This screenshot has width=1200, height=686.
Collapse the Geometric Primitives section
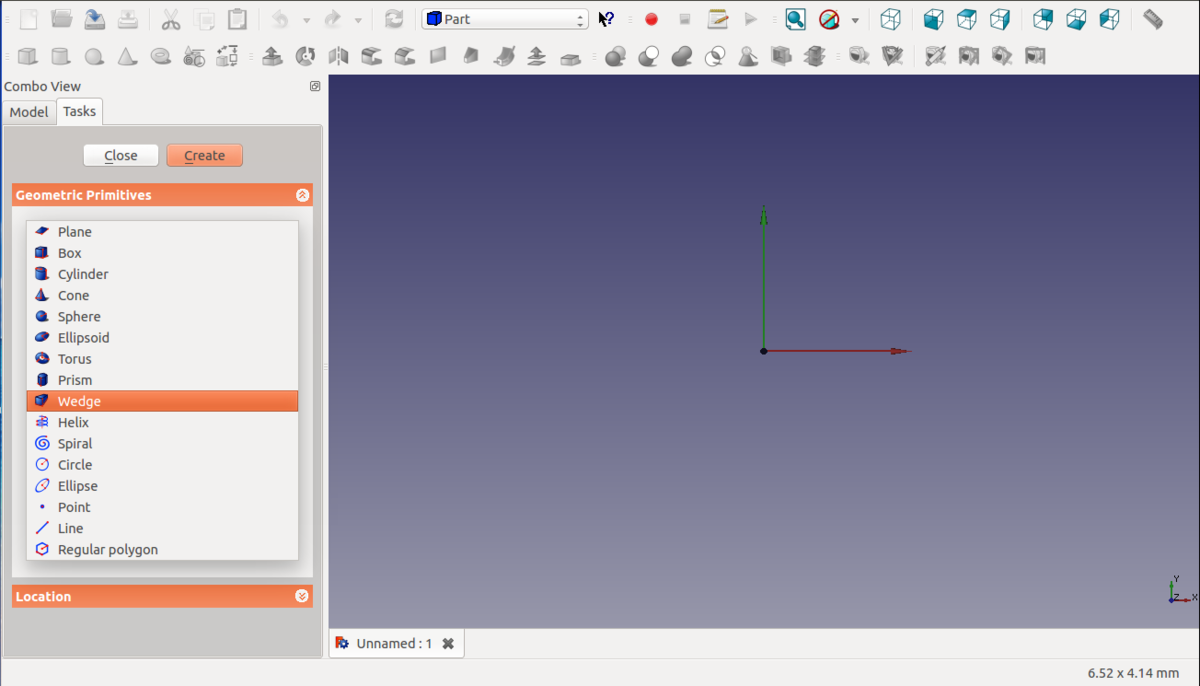[x=302, y=195]
